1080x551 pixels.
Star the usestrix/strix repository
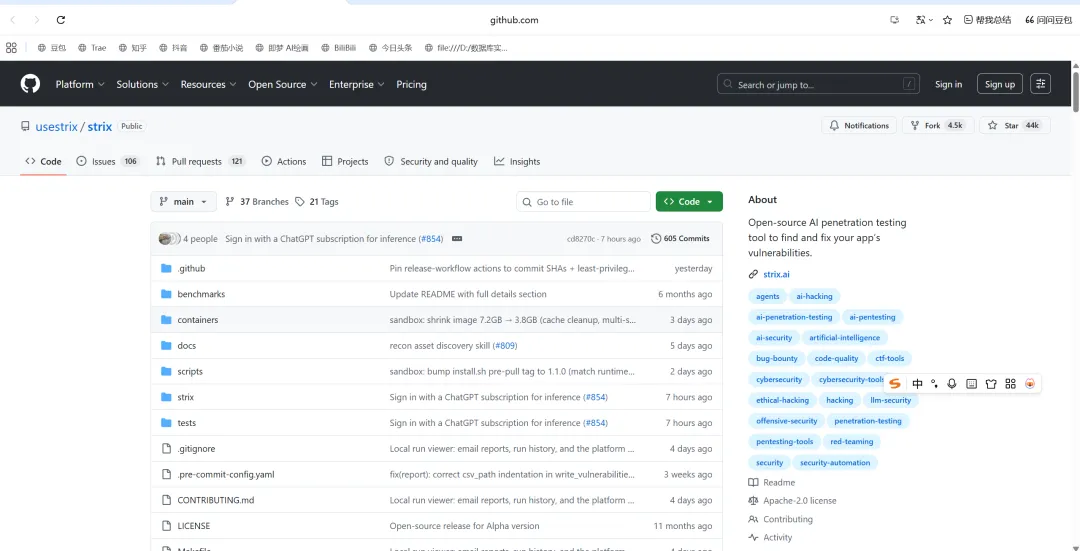[1015, 125]
